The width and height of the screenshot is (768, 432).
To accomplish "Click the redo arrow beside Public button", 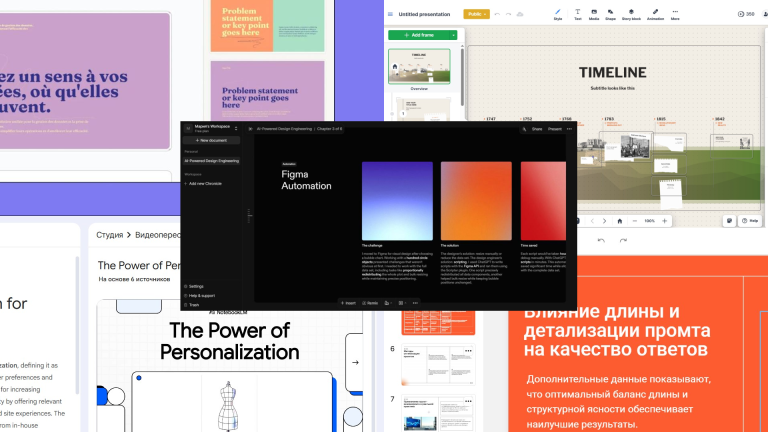I will point(508,14).
